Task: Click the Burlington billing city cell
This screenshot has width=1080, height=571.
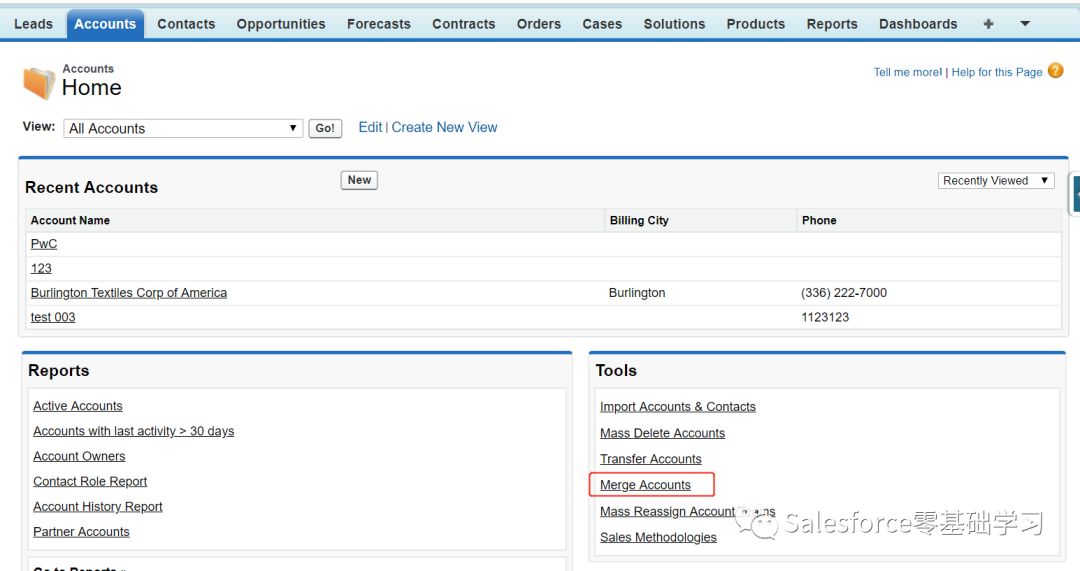Action: [x=637, y=293]
